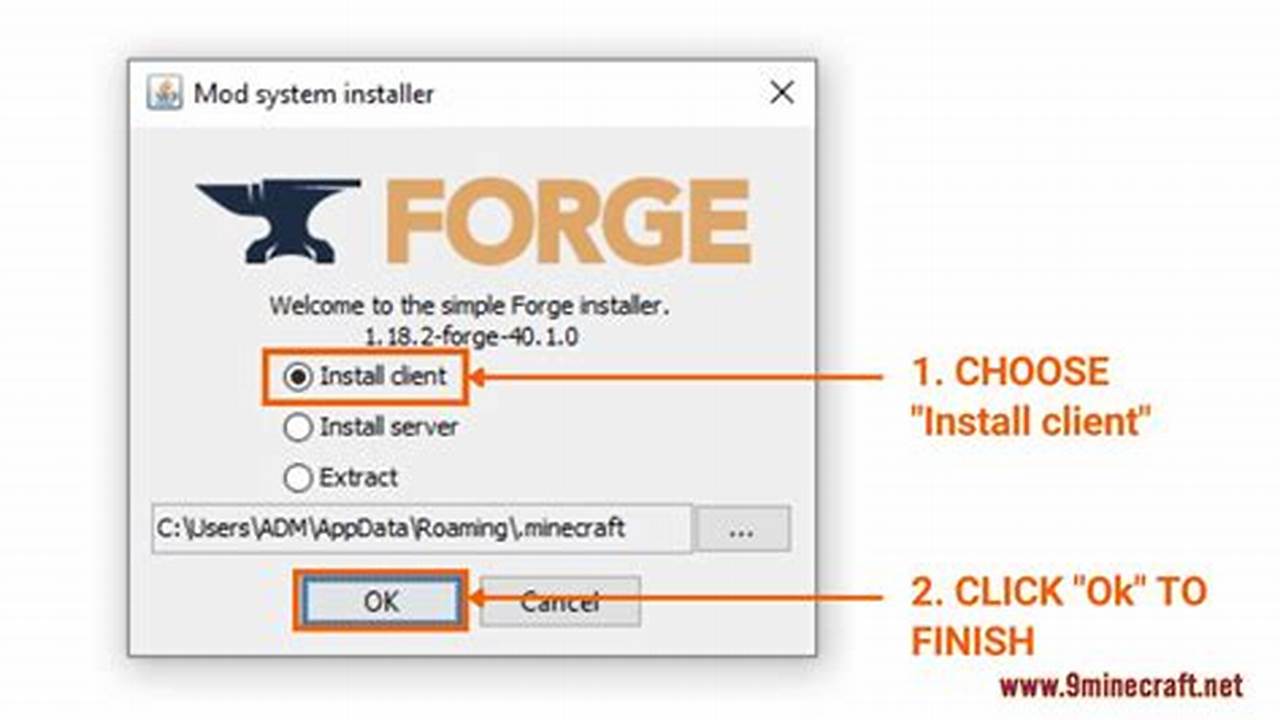Click the version text 1.18.2-forge-40.1.0

[x=472, y=336]
